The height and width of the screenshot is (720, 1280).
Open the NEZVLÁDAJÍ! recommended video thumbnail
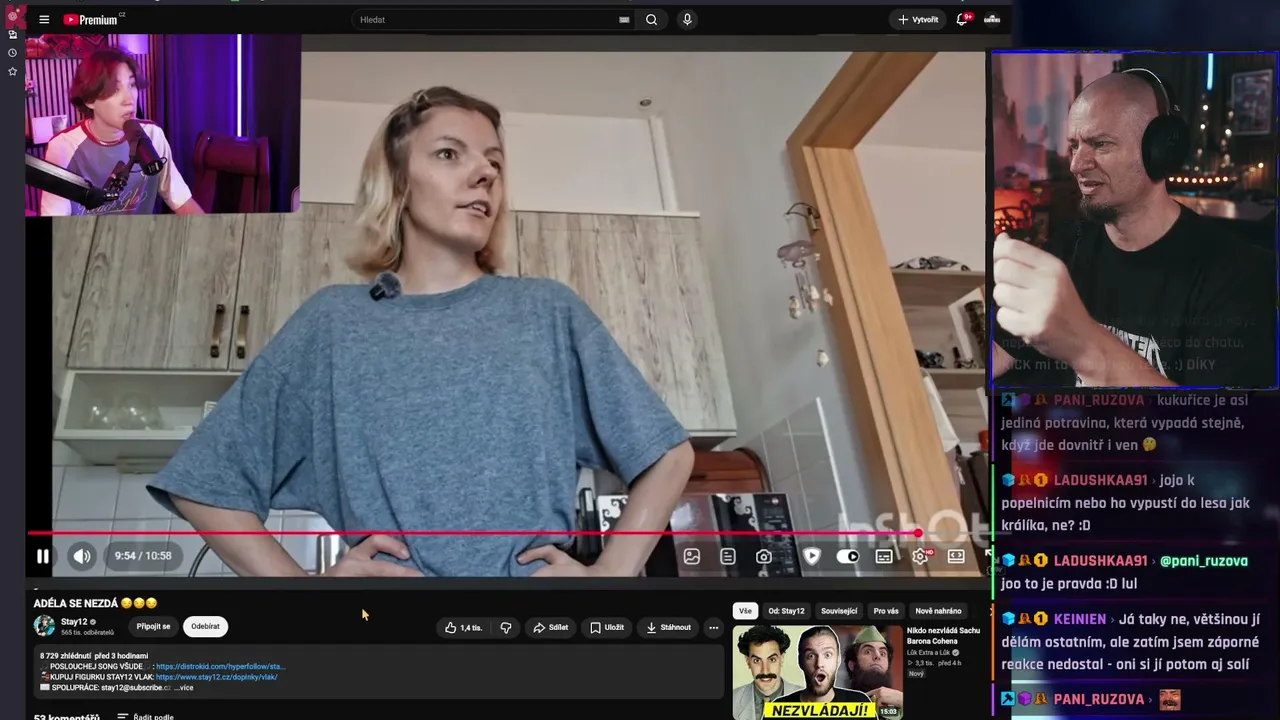point(818,672)
